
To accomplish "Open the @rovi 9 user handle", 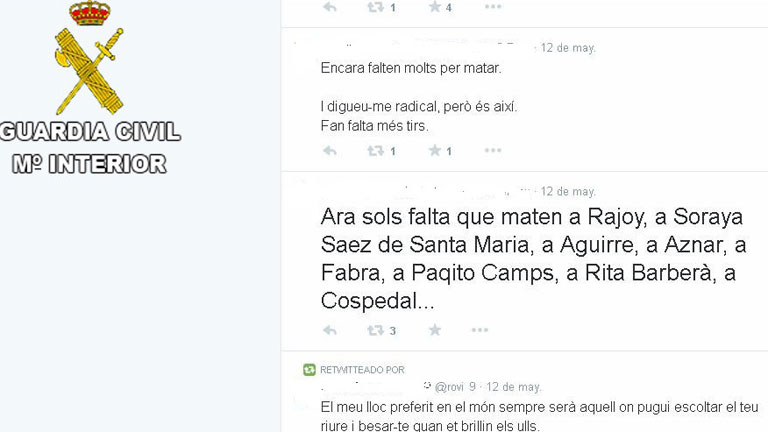I will (x=455, y=387).
